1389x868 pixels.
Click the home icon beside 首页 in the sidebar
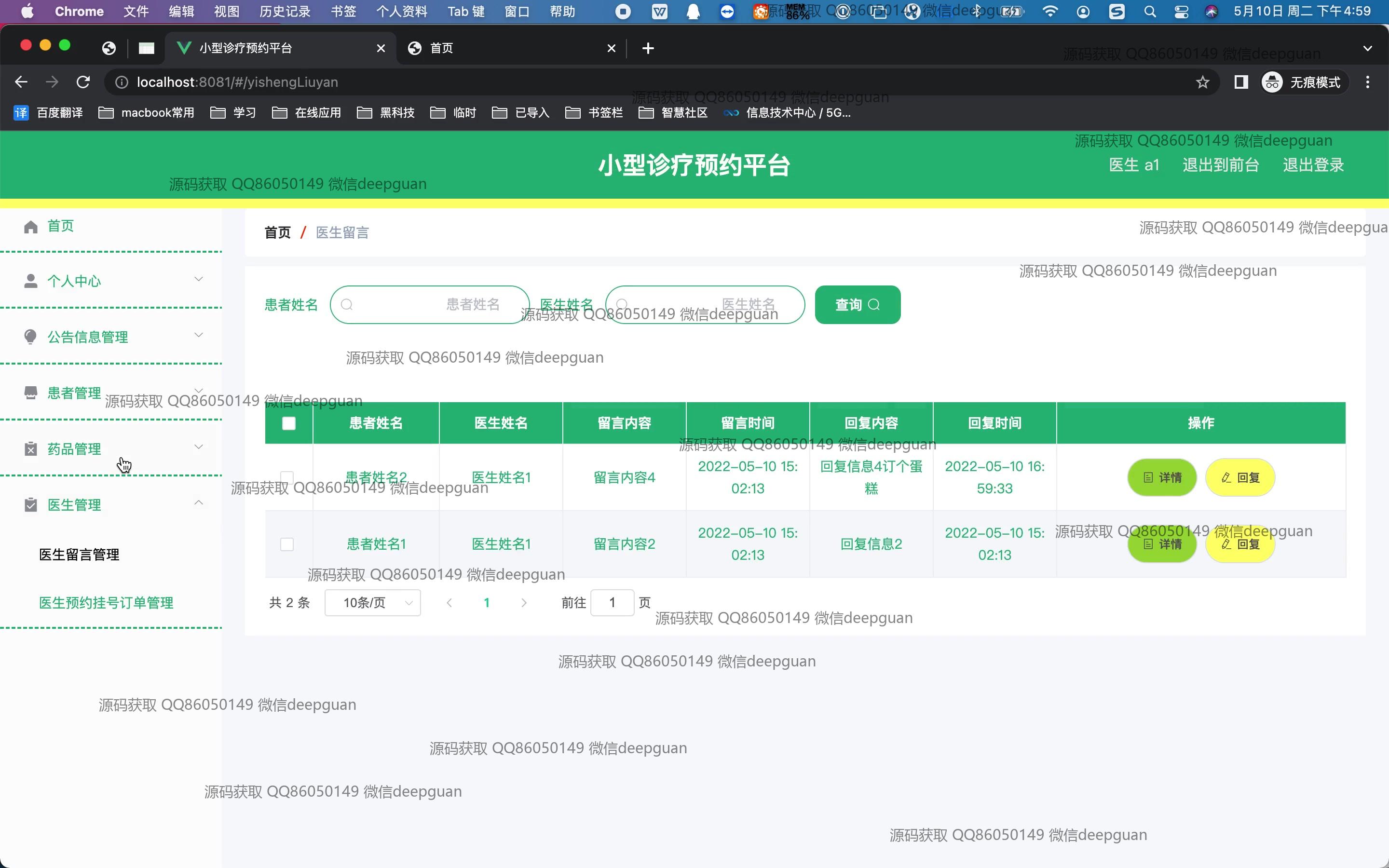coord(31,227)
